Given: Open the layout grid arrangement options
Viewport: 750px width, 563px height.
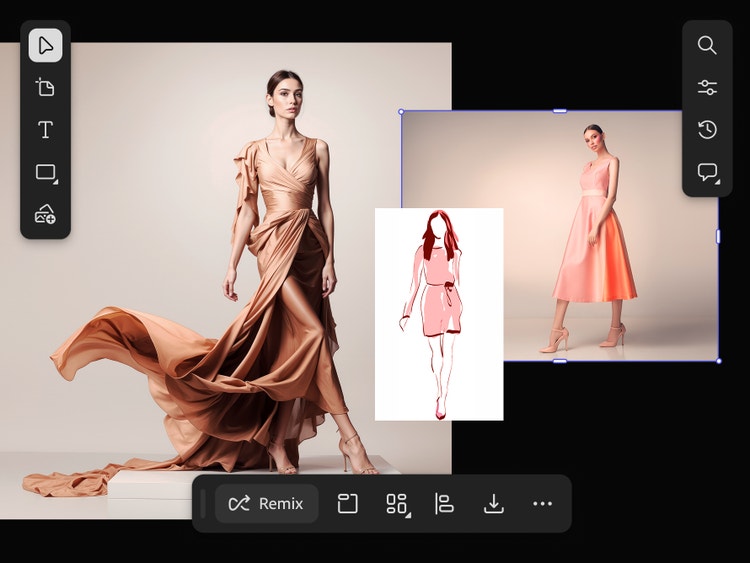Looking at the screenshot, I should coord(397,504).
